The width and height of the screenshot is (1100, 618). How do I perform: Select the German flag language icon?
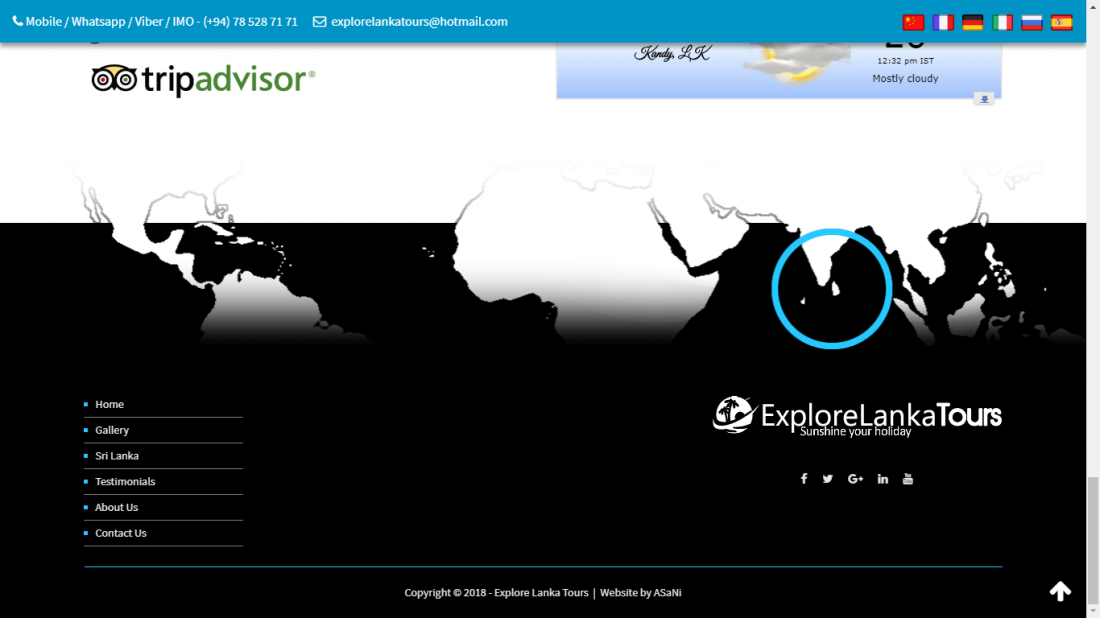click(x=972, y=22)
